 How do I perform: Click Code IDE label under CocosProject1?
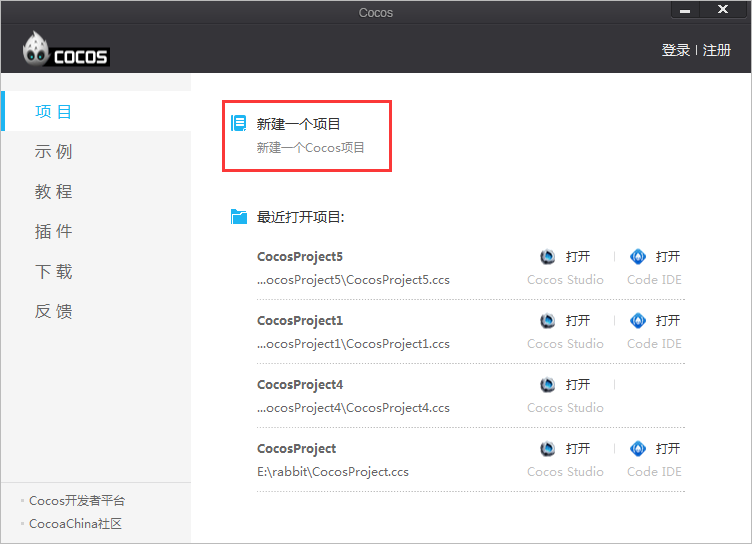tap(654, 344)
